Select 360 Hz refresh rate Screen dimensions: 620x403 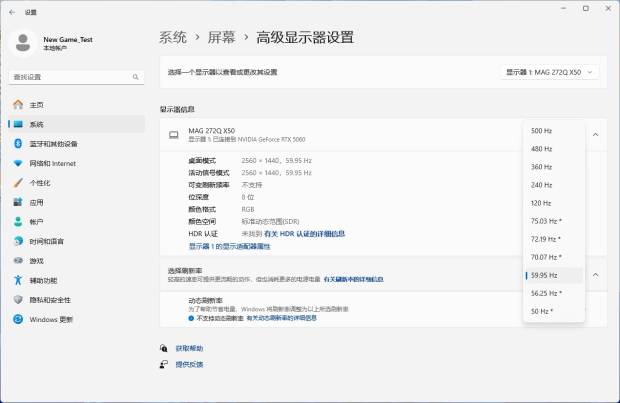[x=554, y=167]
